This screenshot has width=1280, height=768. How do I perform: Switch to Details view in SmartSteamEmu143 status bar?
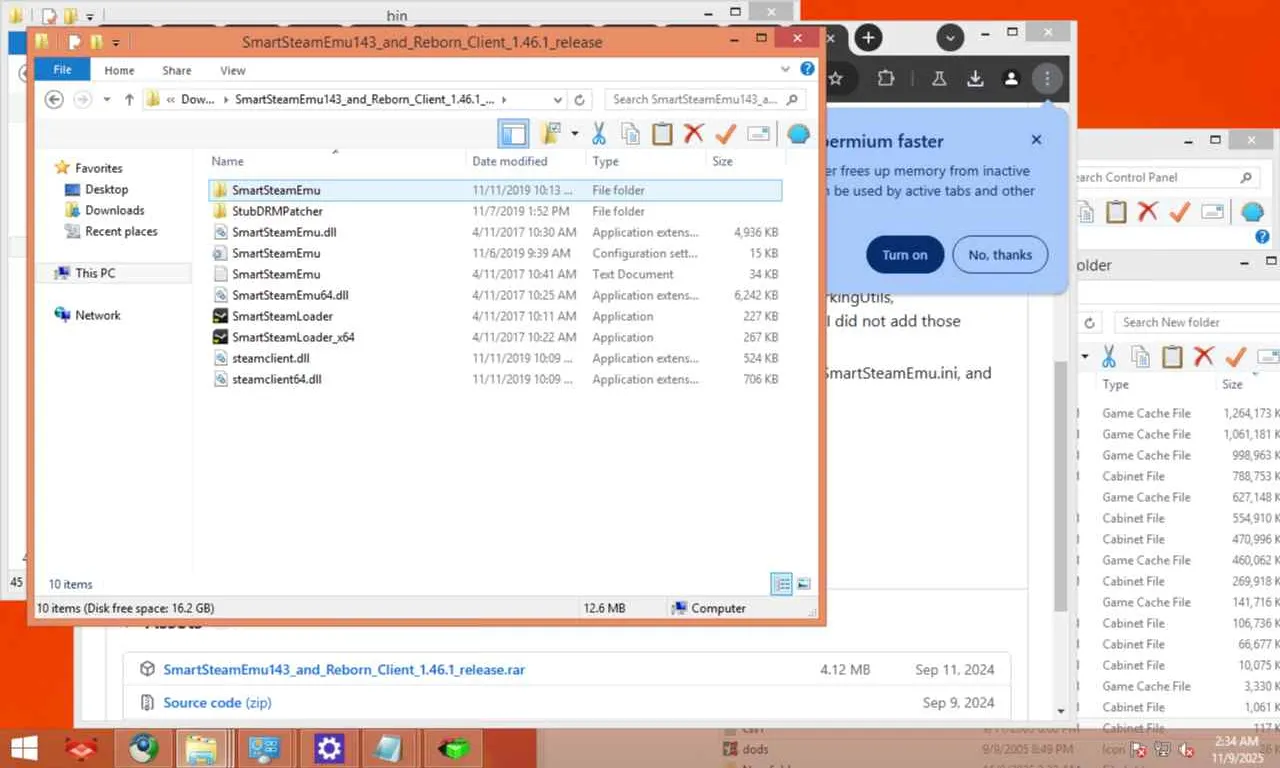pos(782,584)
